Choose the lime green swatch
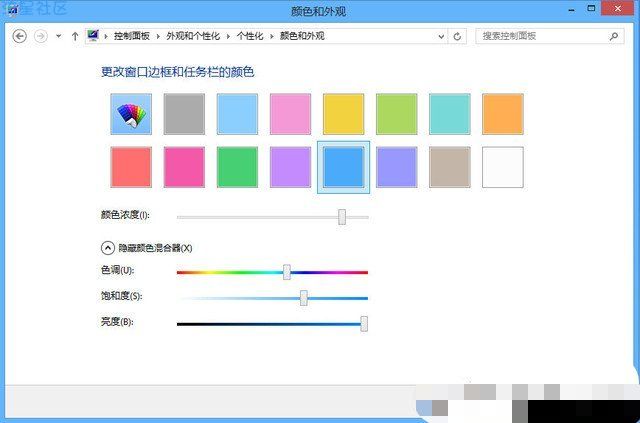 (x=396, y=114)
